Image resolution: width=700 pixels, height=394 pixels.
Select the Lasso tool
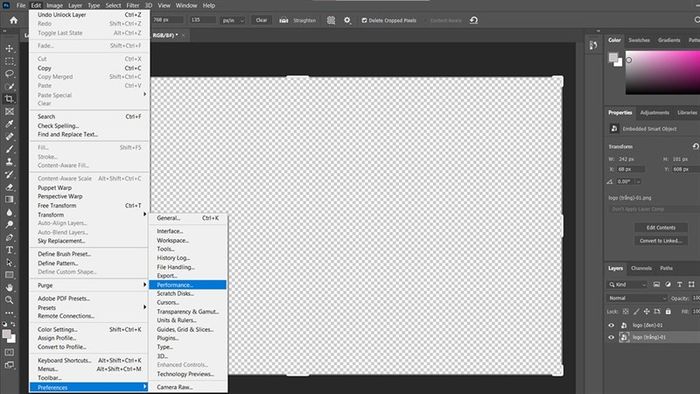(x=9, y=73)
